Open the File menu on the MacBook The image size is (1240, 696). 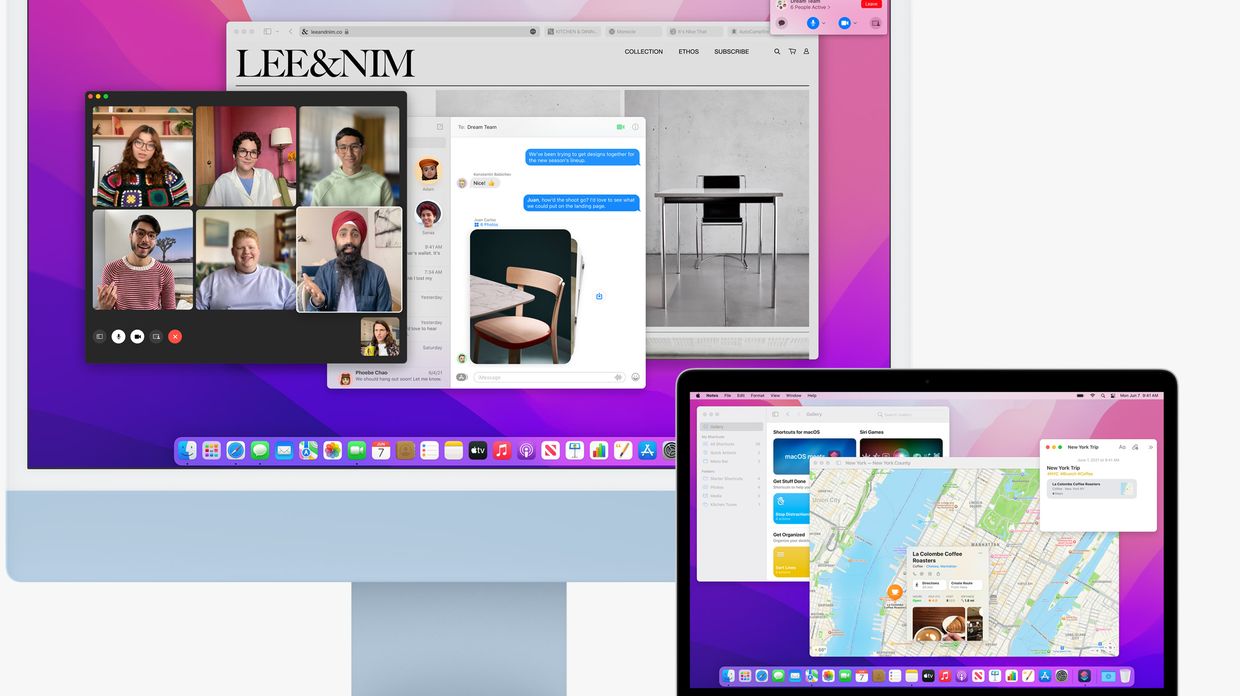(728, 396)
